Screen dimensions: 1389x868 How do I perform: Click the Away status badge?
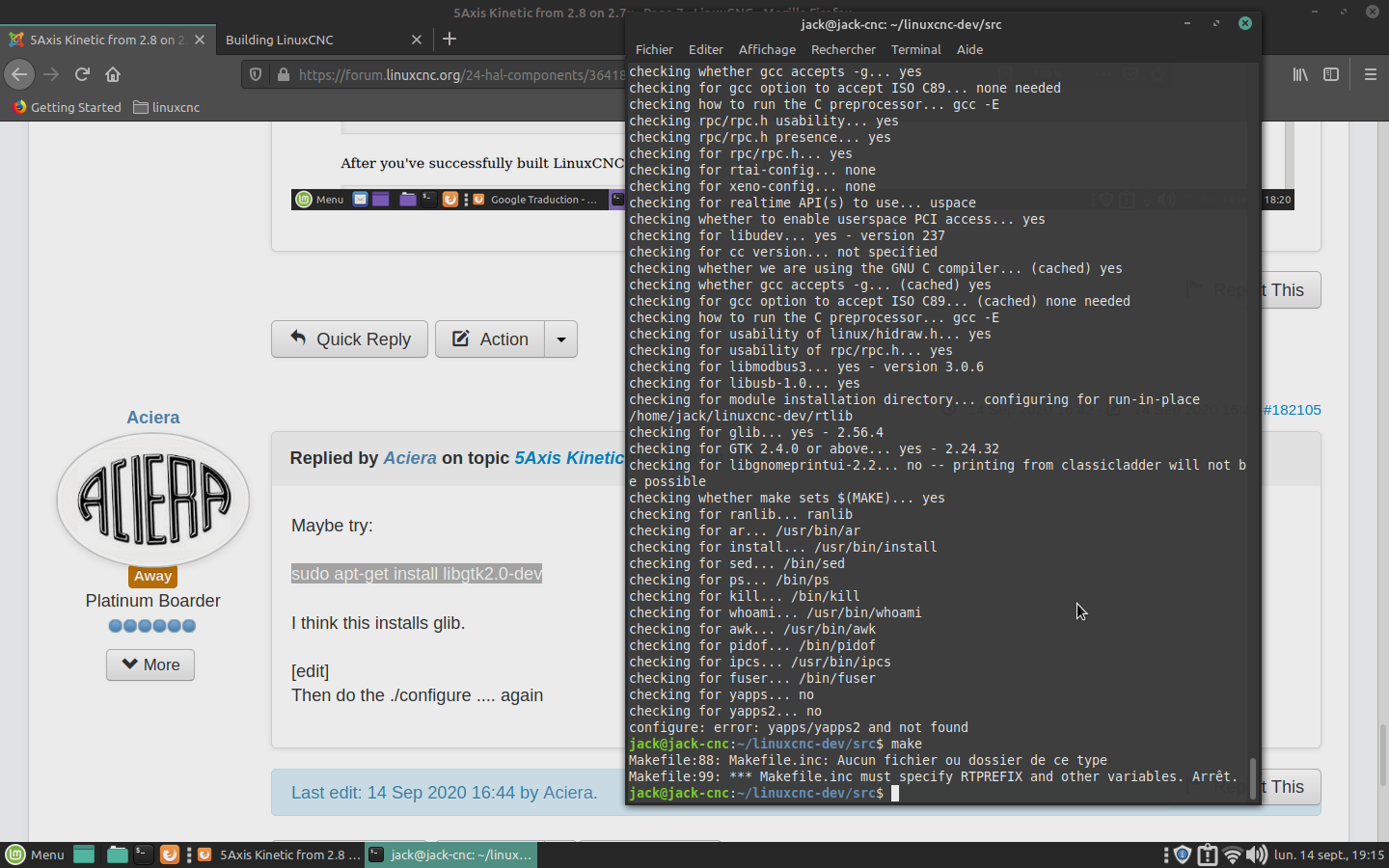[152, 577]
